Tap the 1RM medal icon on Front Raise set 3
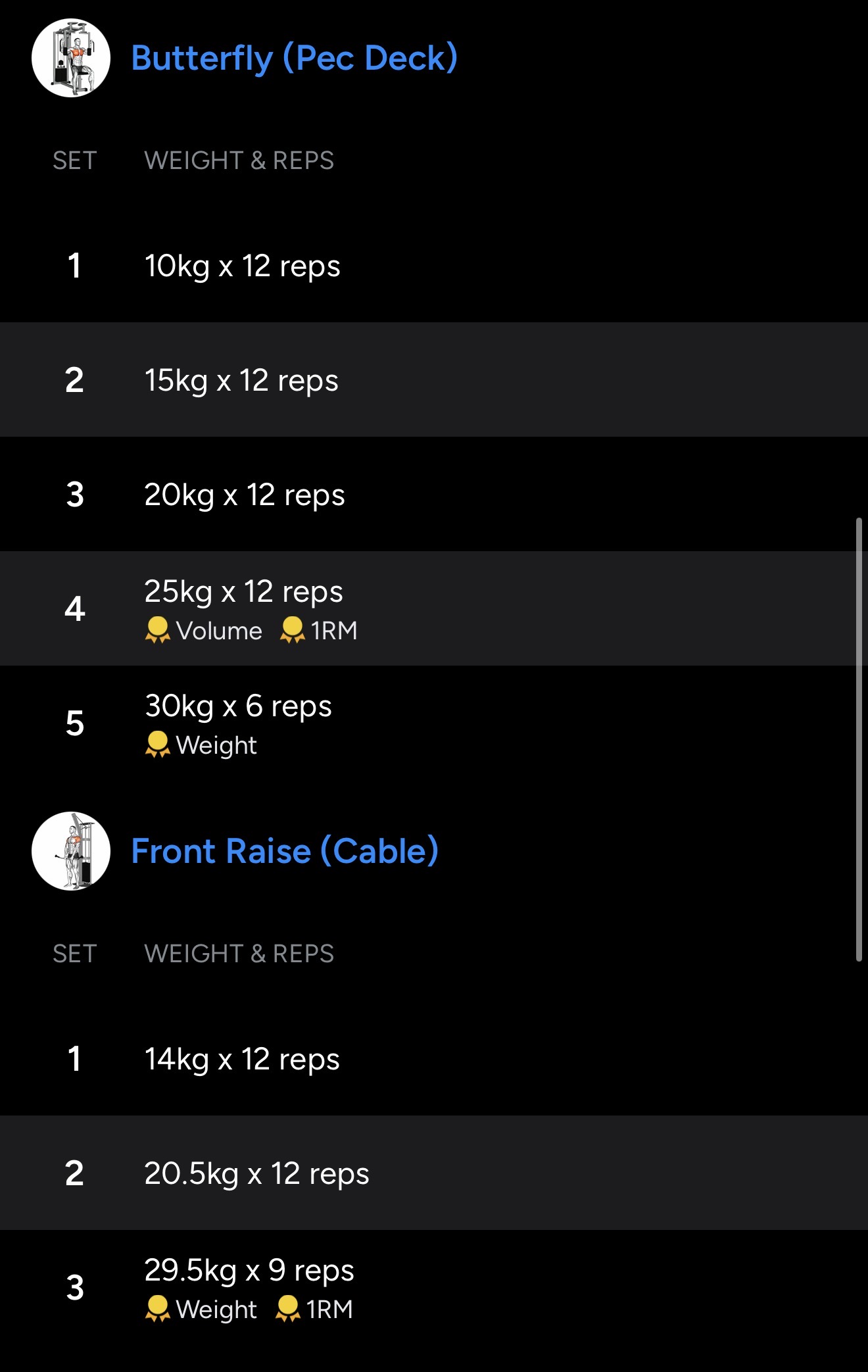 [x=288, y=1309]
